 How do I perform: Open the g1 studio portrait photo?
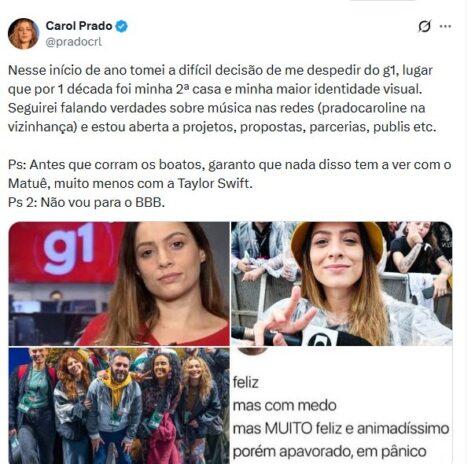(x=119, y=284)
